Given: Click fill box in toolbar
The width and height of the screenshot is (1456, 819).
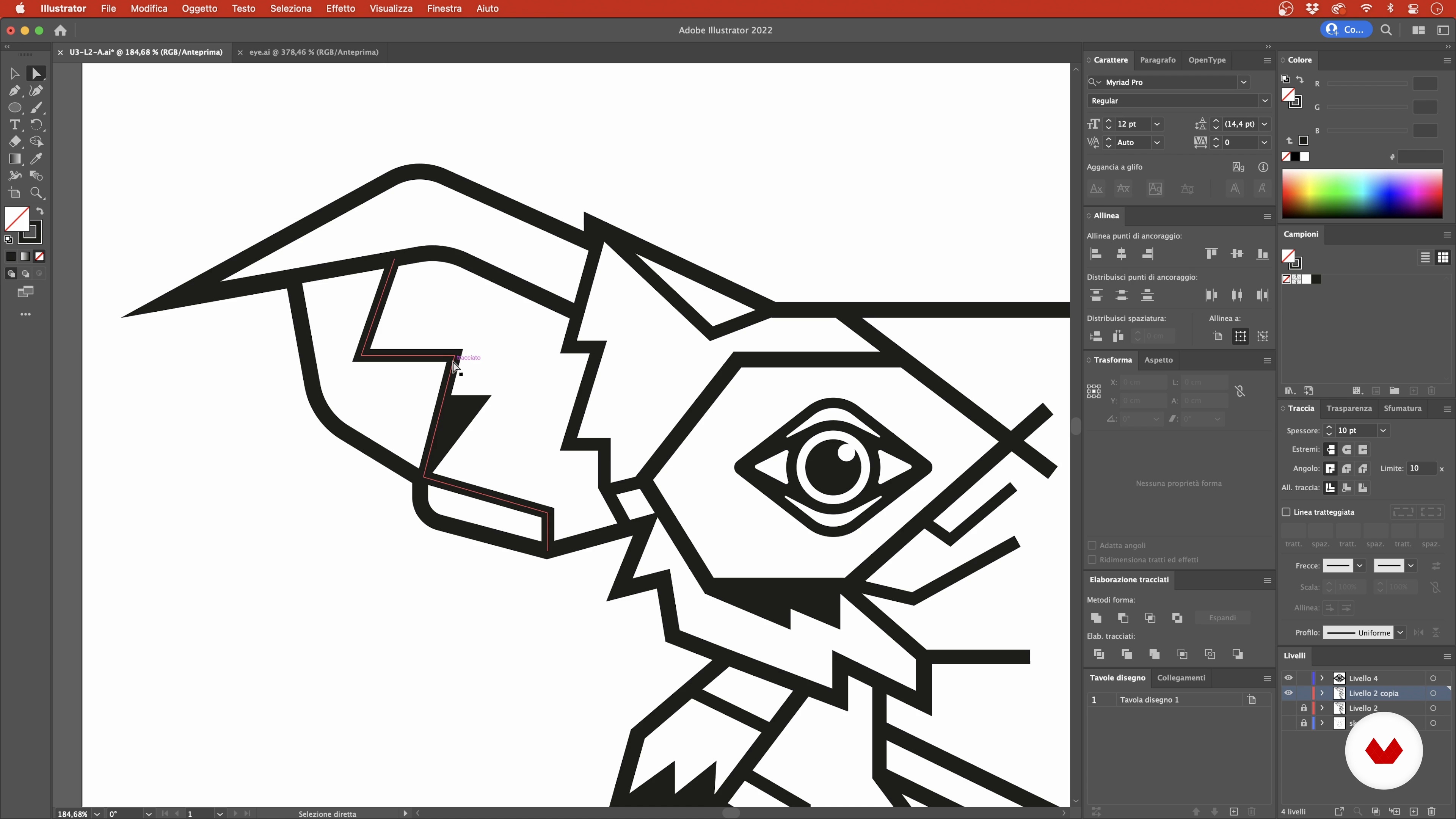Looking at the screenshot, I should point(17,219).
